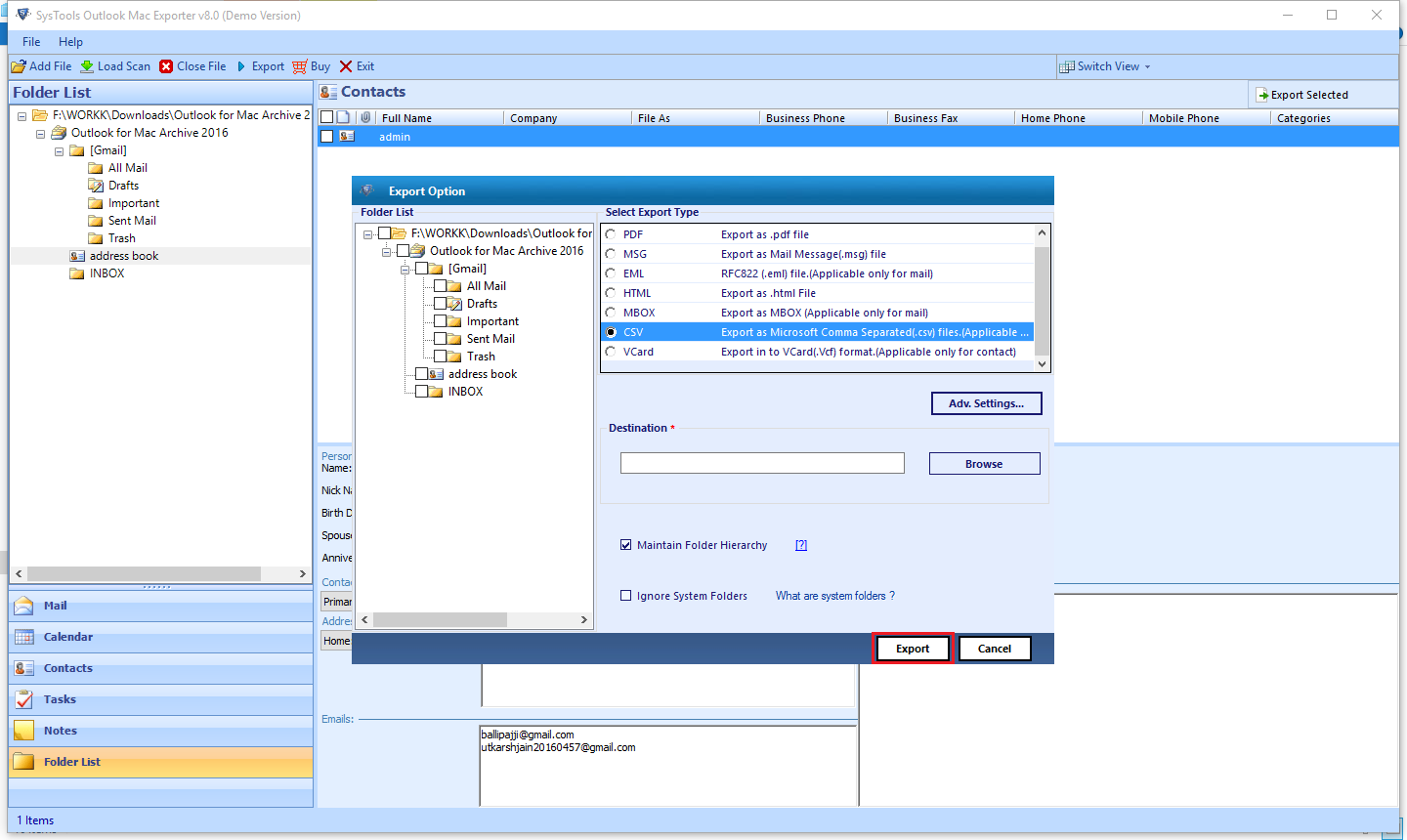
Task: Click the Tasks checkmark icon in sidebar
Action: tap(24, 699)
